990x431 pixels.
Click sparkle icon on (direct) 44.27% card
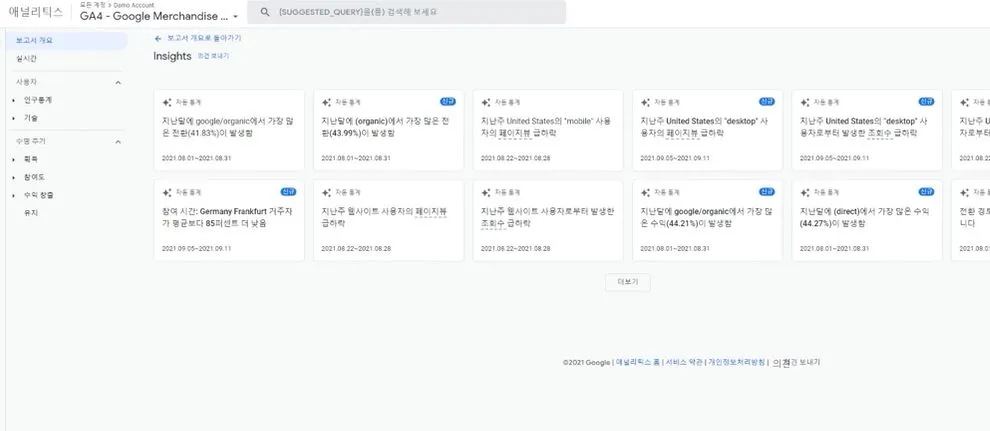click(x=804, y=192)
